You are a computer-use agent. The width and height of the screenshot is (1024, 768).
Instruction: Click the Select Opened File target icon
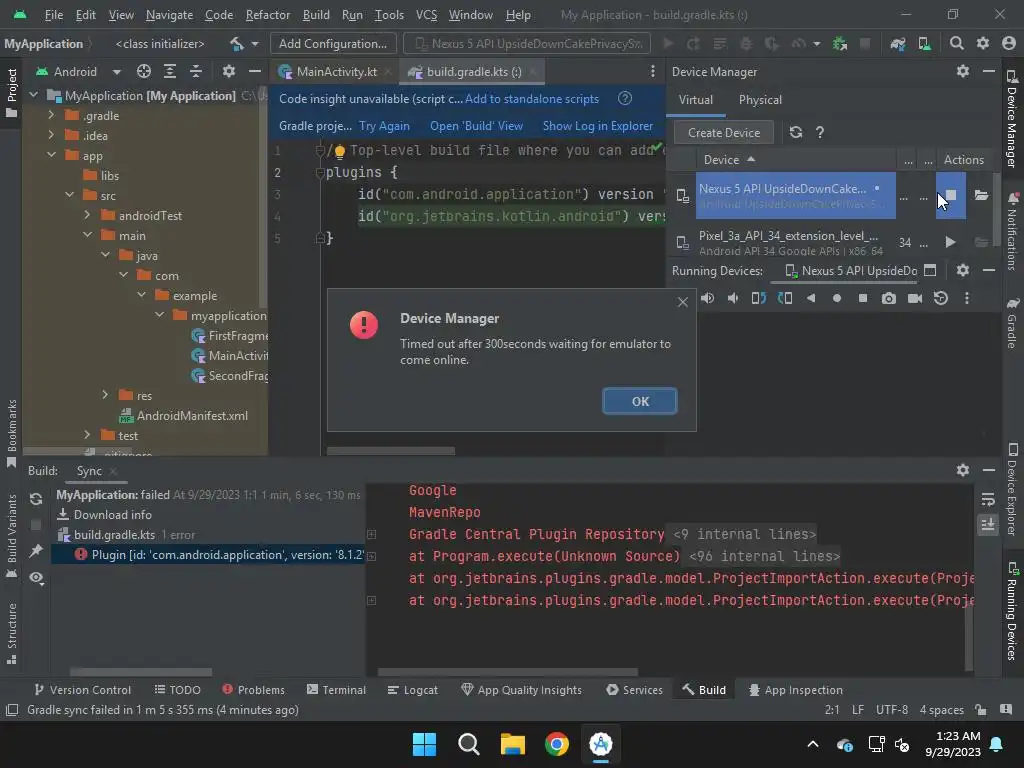click(x=144, y=71)
